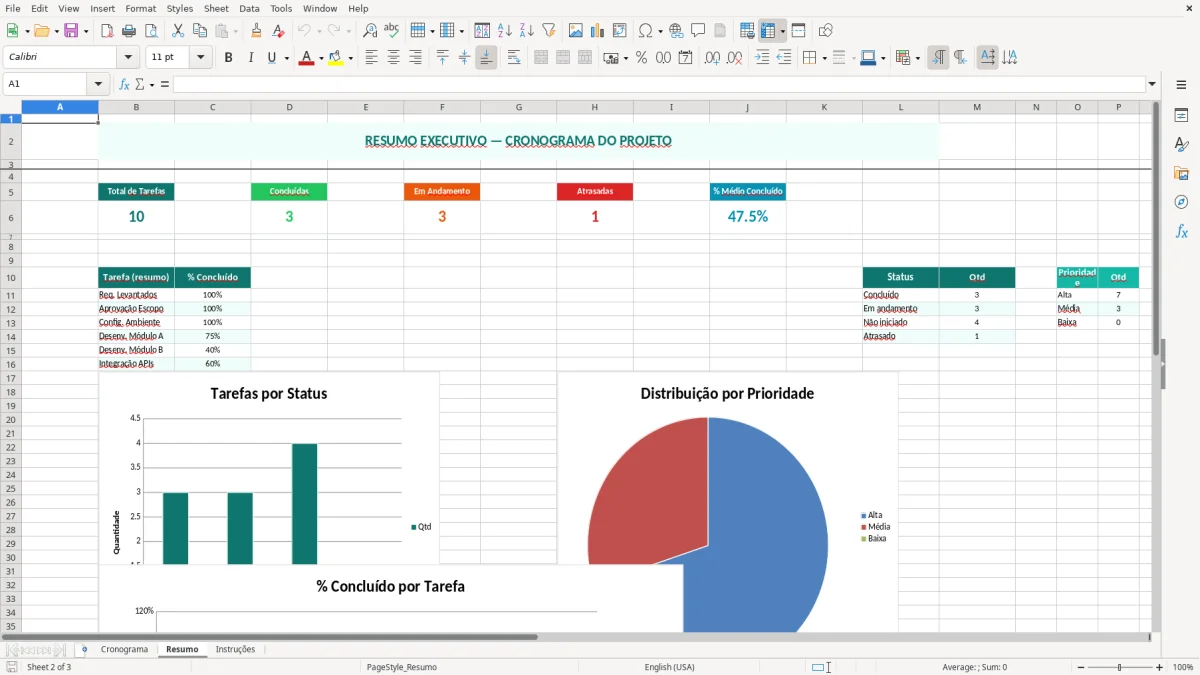Insert a hyperlink
This screenshot has width=1200, height=675.
[677, 31]
